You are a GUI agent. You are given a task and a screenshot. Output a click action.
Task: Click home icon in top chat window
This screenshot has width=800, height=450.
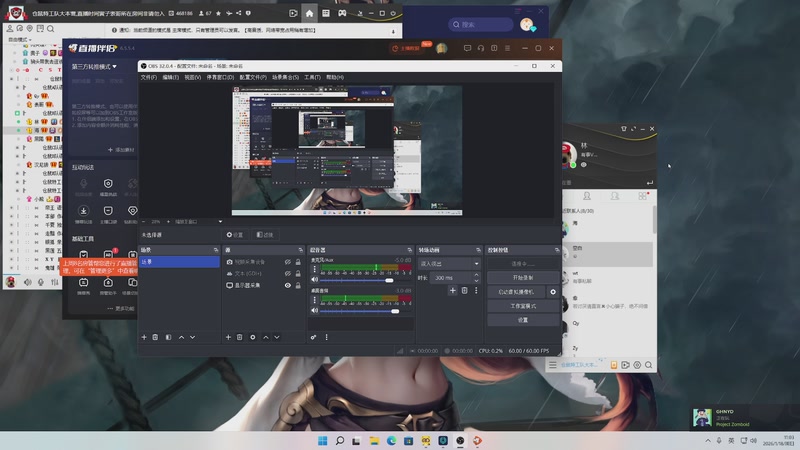pos(309,13)
